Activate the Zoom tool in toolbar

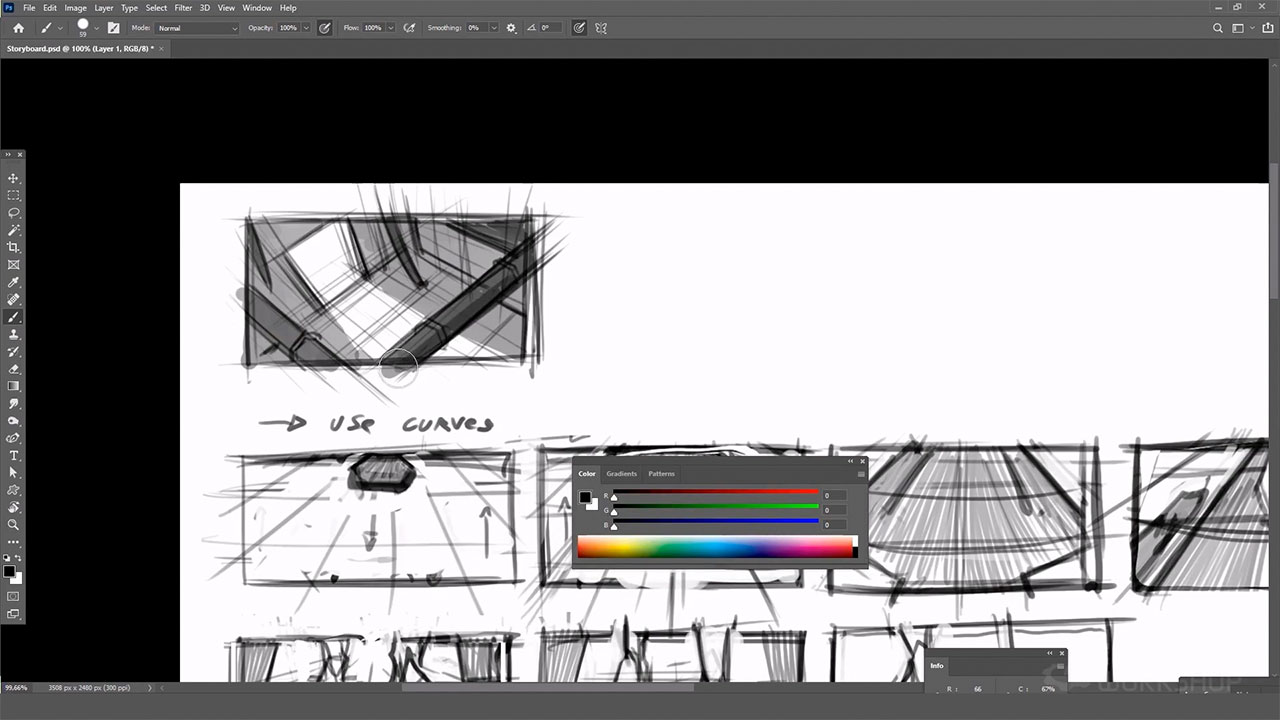(14, 524)
